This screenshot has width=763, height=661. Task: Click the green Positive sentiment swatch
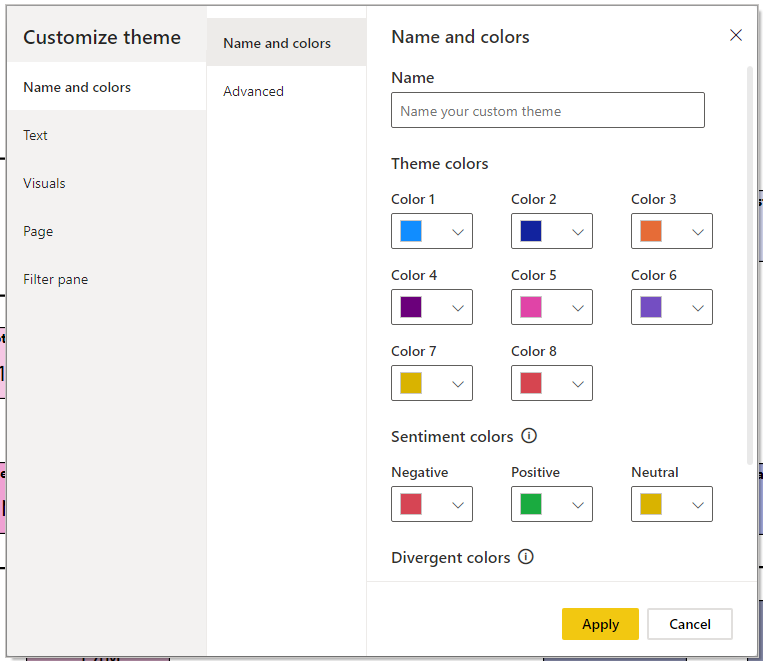(x=531, y=504)
